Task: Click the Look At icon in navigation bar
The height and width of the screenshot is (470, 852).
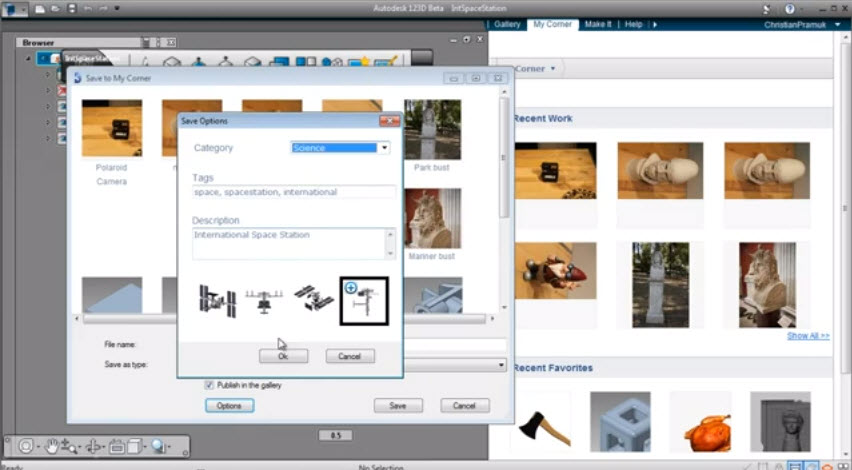Action: (x=116, y=447)
